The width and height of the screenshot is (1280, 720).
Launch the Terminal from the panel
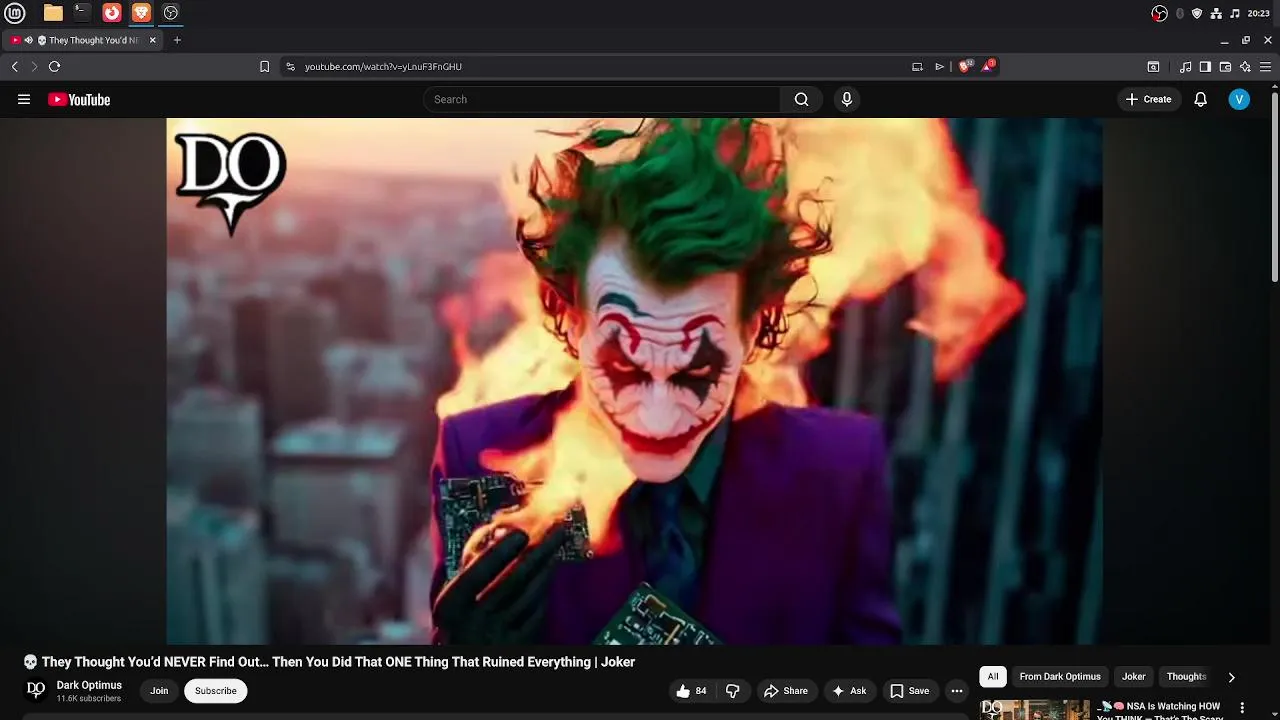(x=82, y=13)
